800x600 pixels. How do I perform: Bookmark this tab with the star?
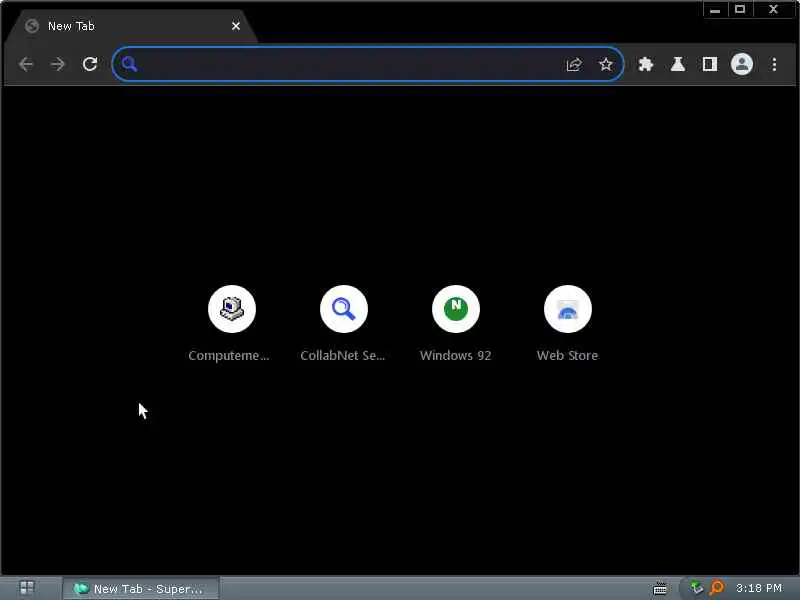pos(606,64)
